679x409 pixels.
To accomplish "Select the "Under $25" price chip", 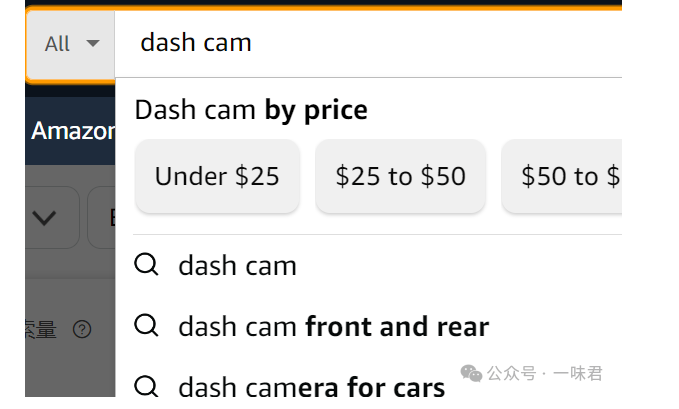I will click(x=217, y=177).
